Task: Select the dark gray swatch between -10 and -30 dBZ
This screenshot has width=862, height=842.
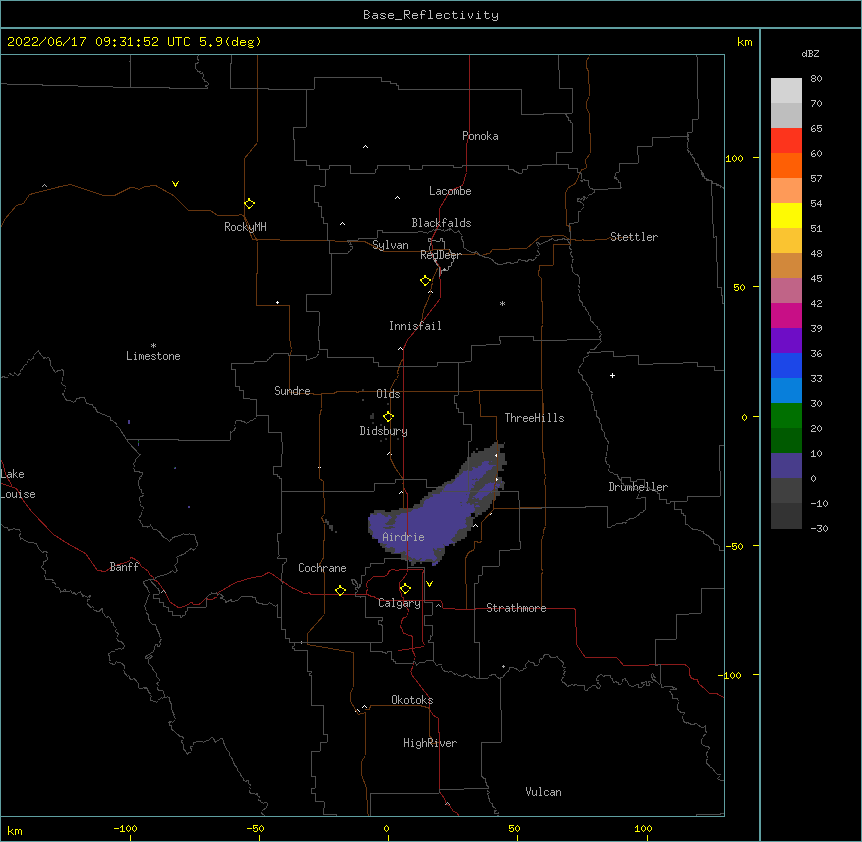Action: click(786, 516)
